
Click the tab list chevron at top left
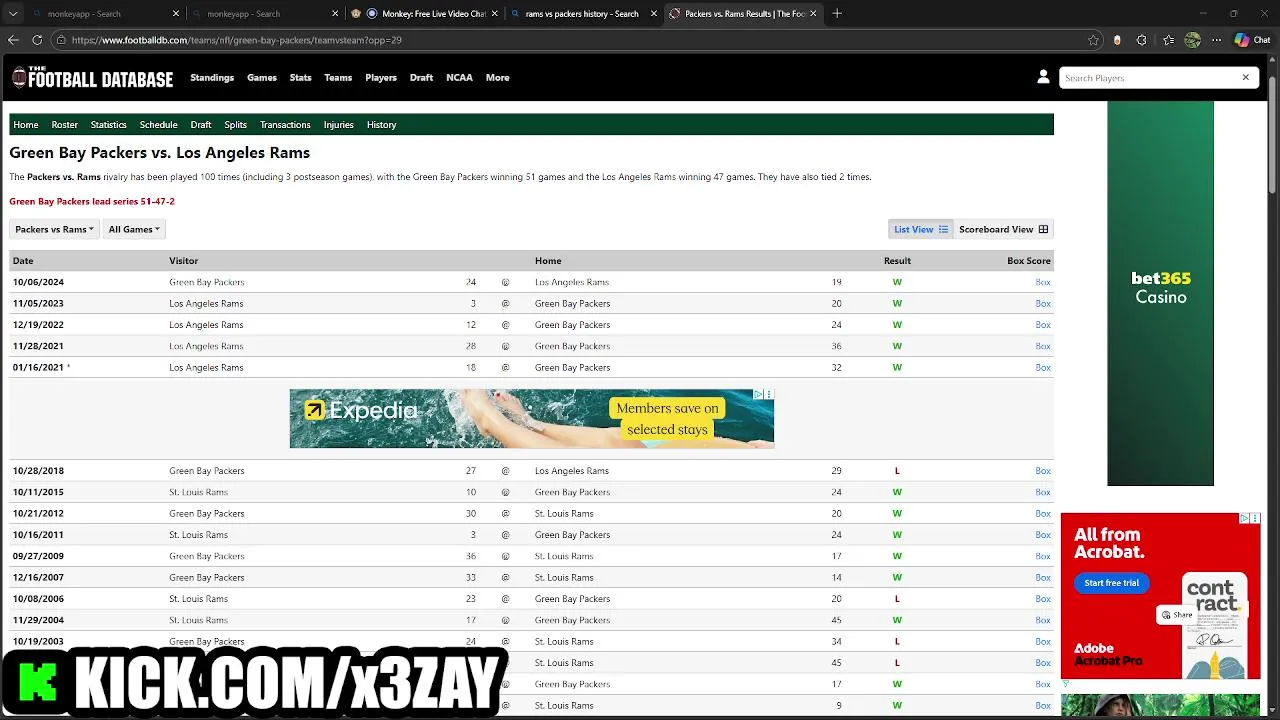(13, 14)
